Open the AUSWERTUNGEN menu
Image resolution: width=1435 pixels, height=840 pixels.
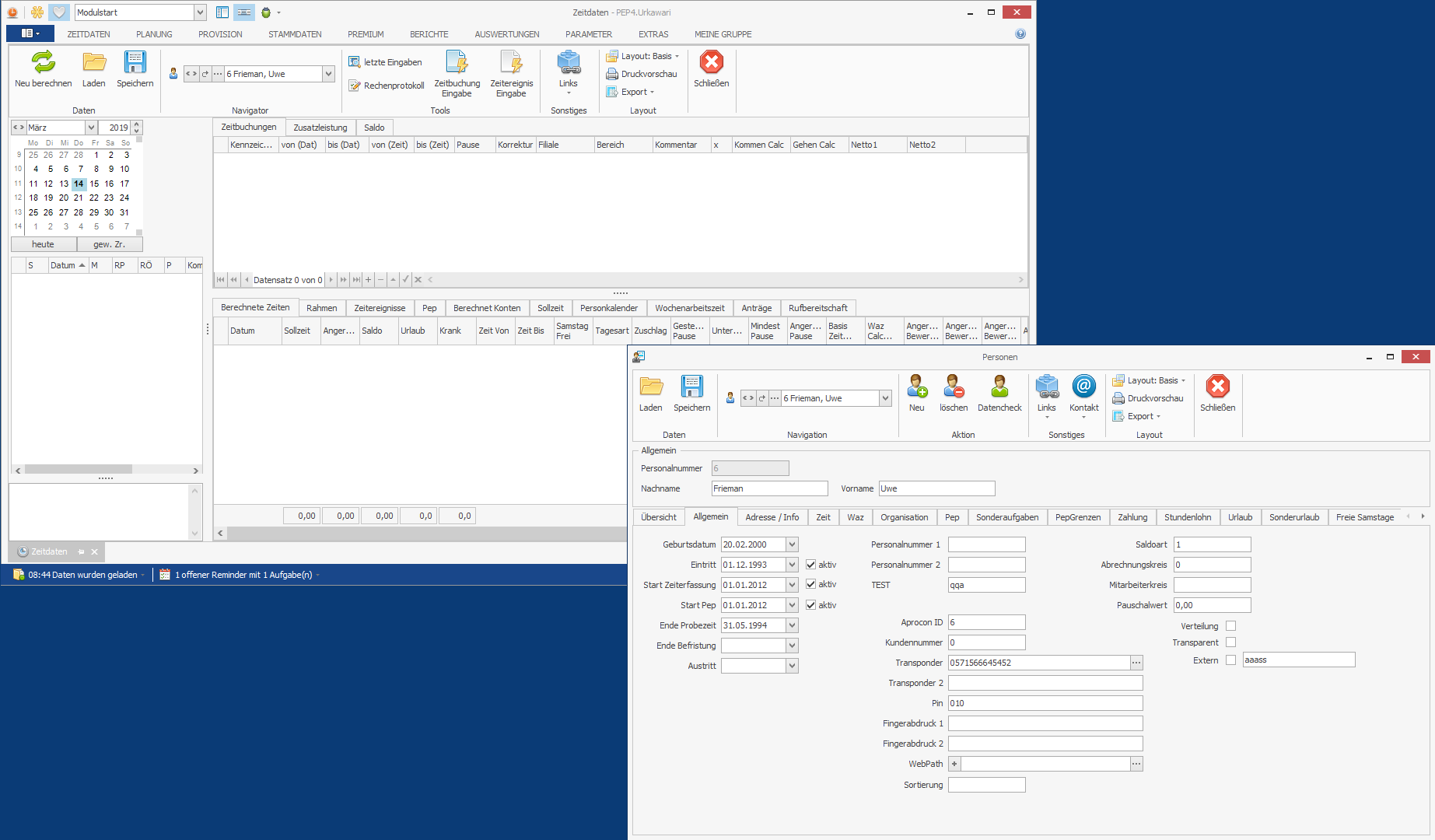pos(506,34)
